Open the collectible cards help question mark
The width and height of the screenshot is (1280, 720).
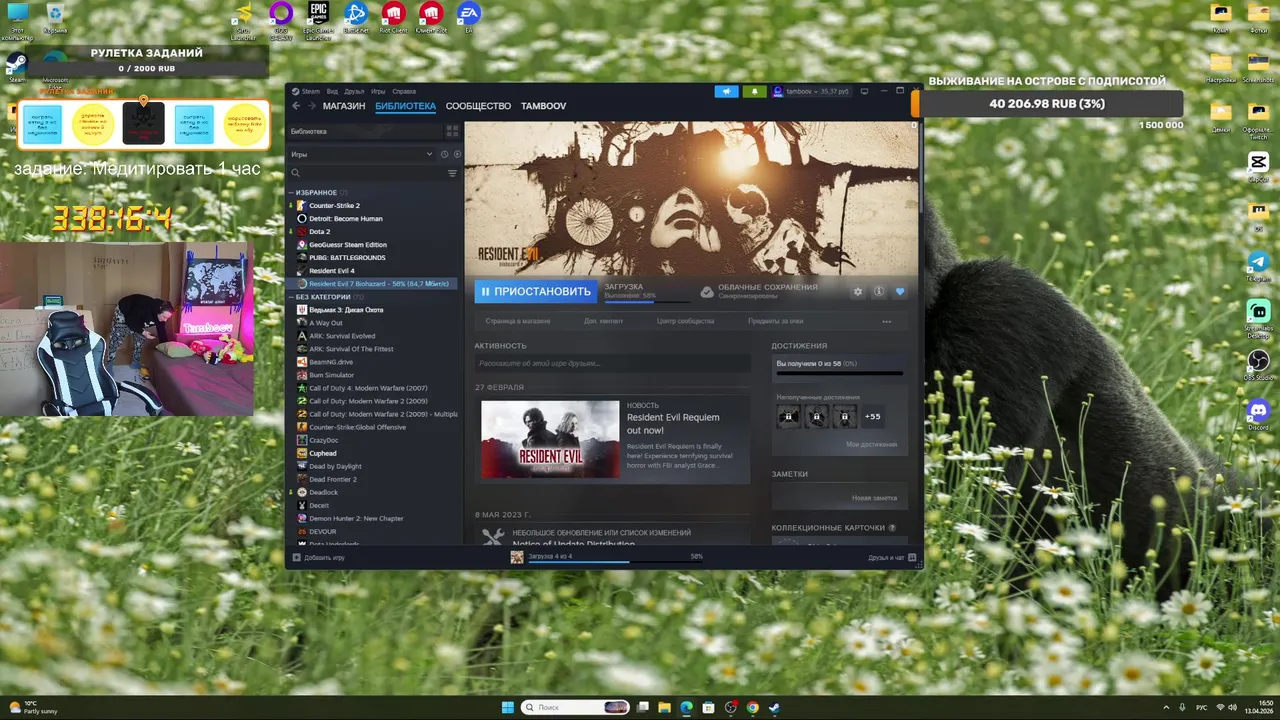(892, 528)
